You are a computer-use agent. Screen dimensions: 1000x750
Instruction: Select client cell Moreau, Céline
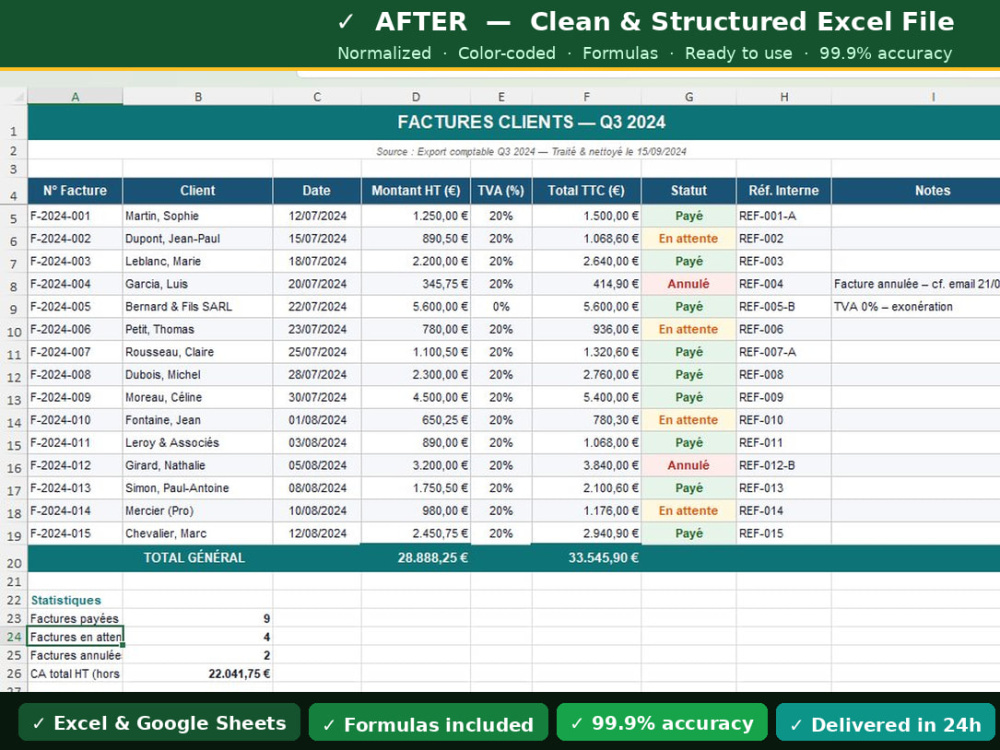(198, 397)
